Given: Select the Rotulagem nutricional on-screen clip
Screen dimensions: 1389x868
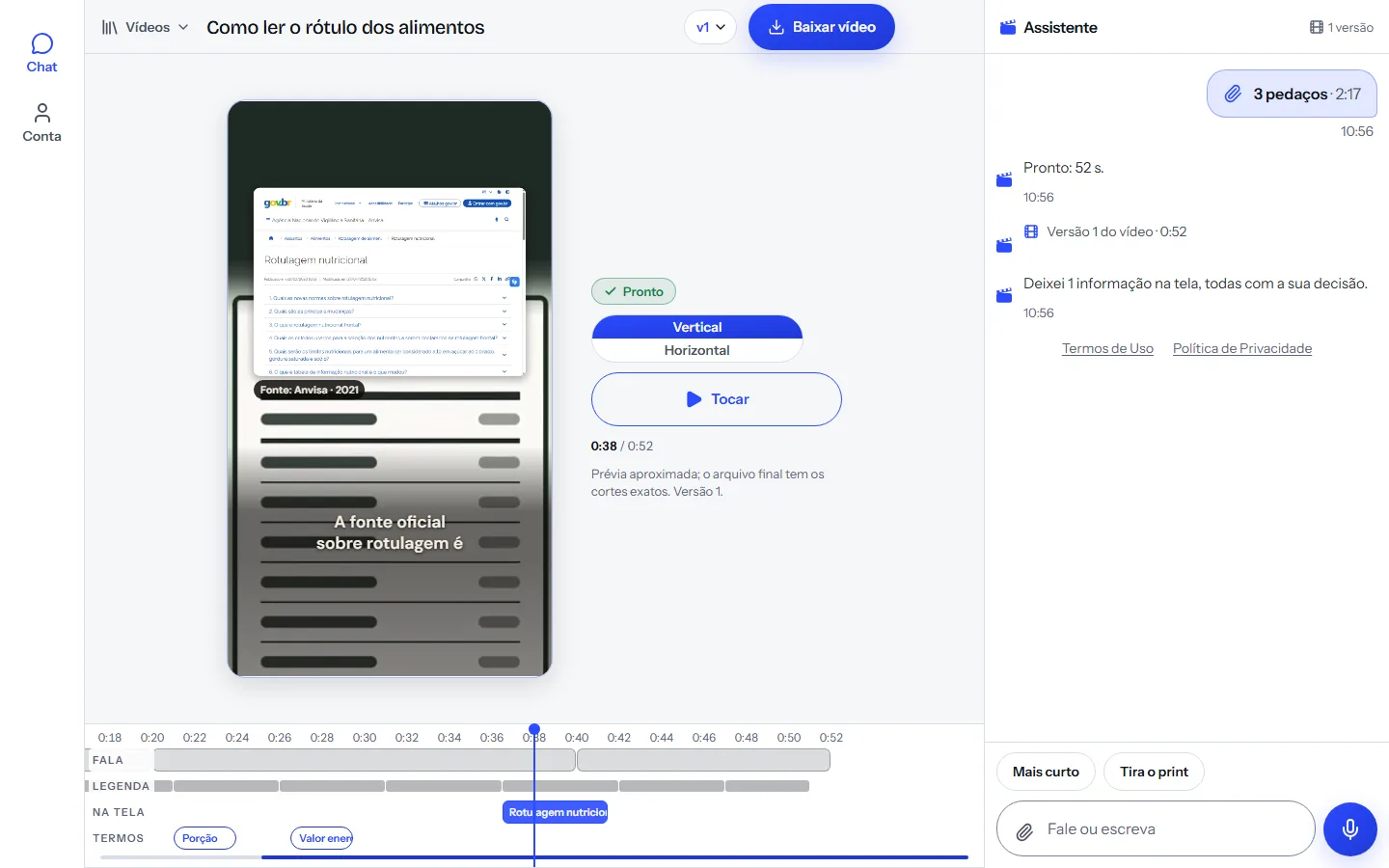Looking at the screenshot, I should pyautogui.click(x=556, y=812).
